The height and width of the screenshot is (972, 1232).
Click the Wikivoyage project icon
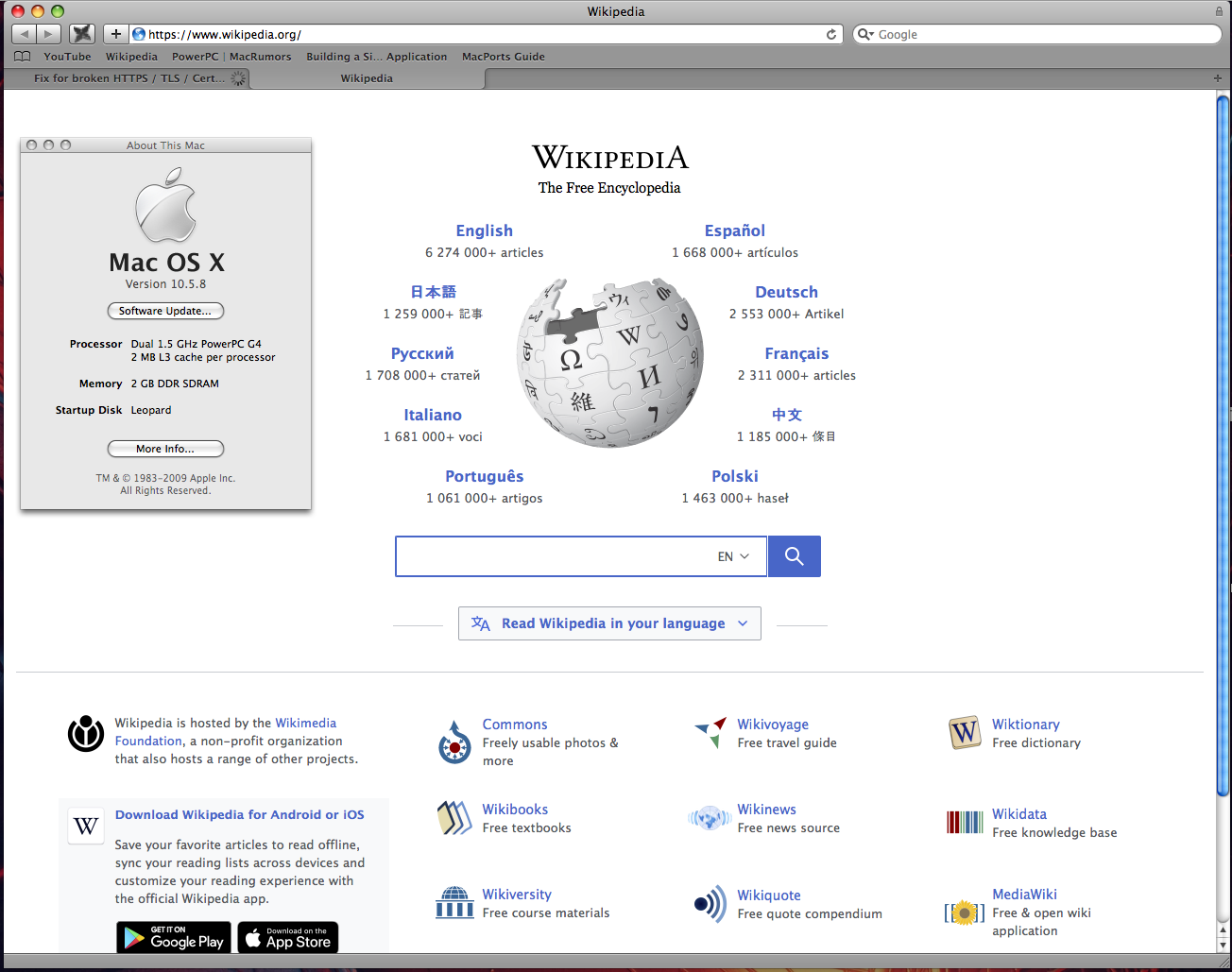tap(710, 732)
